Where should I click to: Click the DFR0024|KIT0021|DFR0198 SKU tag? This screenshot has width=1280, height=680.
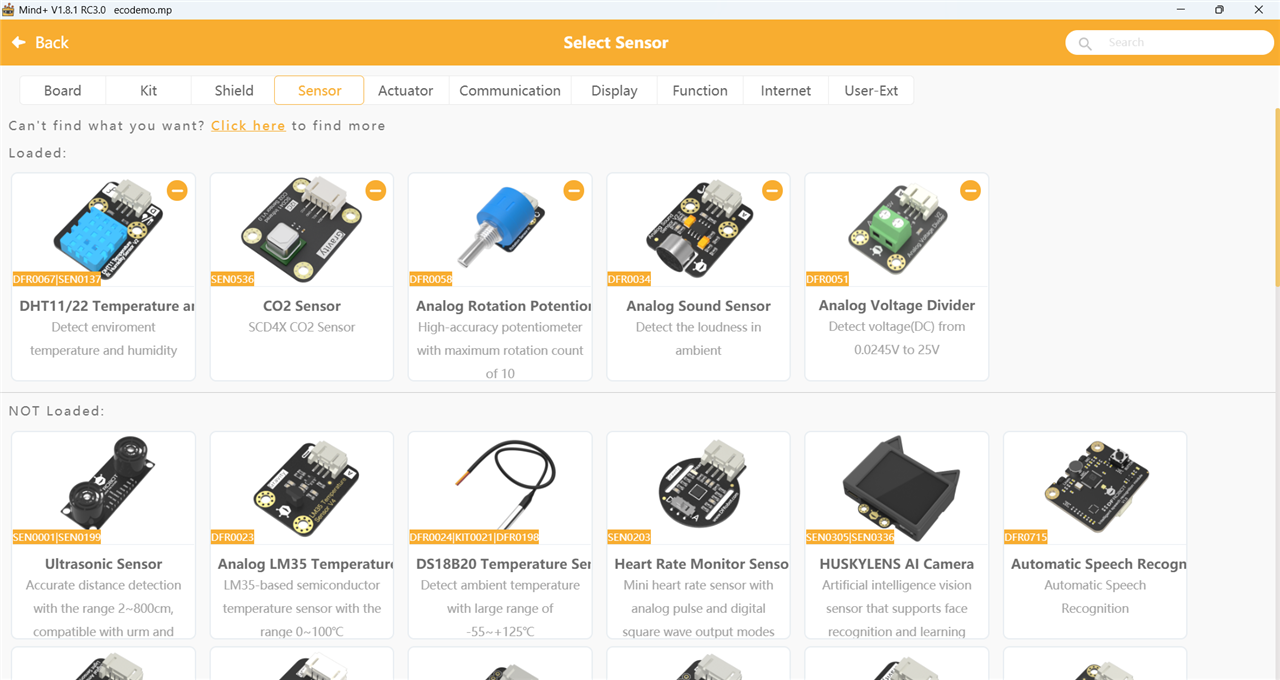[474, 537]
